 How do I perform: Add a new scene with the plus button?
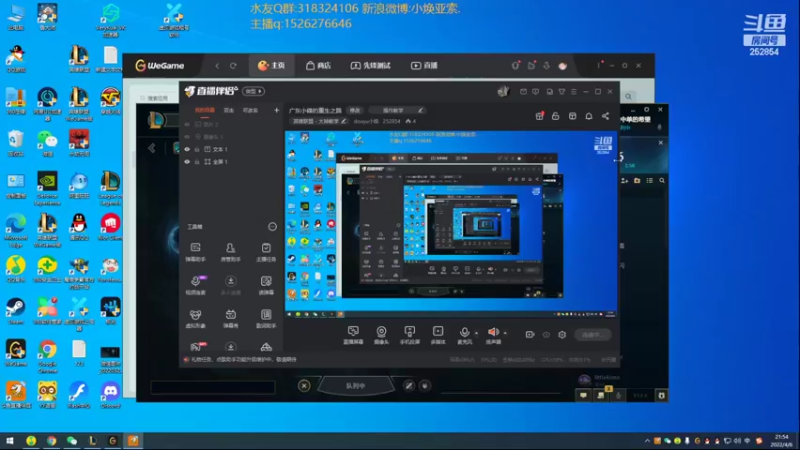coord(277,110)
